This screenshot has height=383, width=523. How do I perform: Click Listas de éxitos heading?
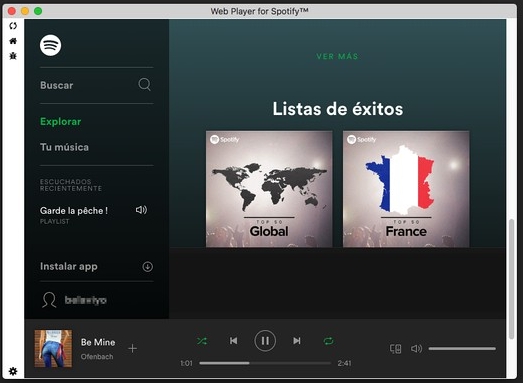click(338, 109)
